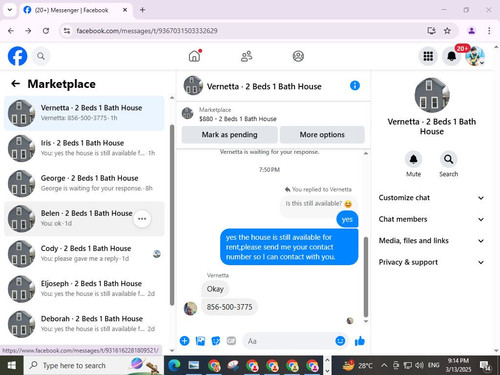This screenshot has width=500, height=375.
Task: Click the Facebook search magnifier icon
Action: pyautogui.click(x=41, y=56)
